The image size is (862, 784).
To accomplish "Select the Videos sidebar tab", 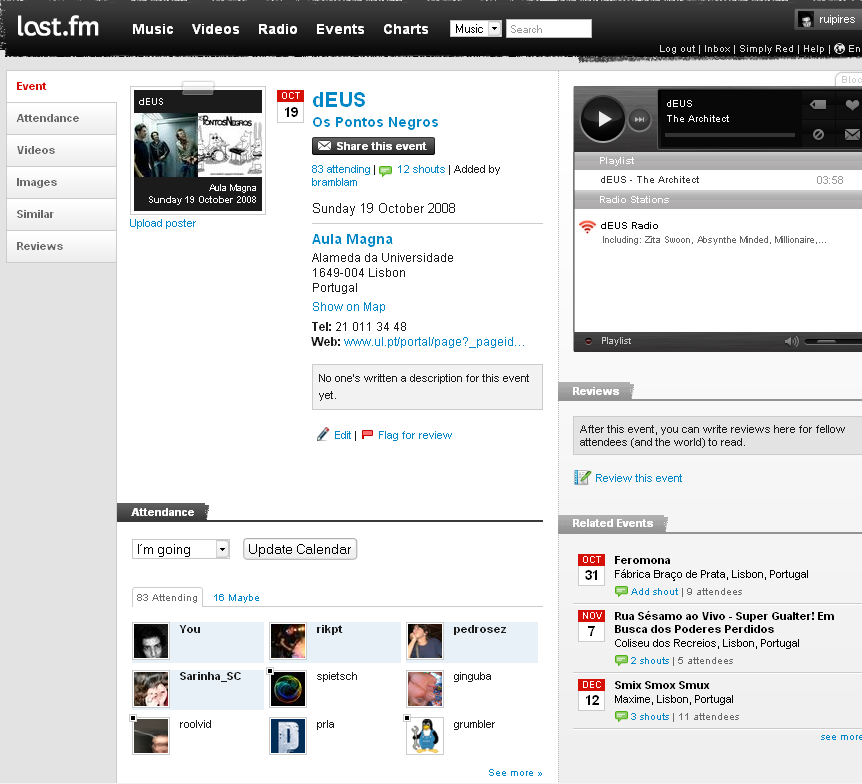I will (x=62, y=150).
